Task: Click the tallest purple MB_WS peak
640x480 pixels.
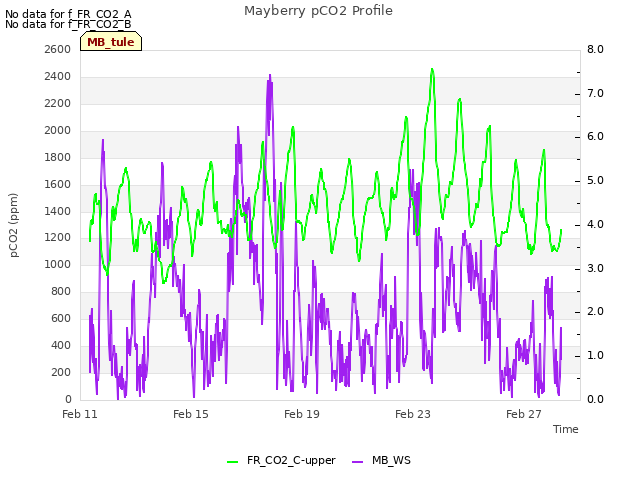Action: (x=270, y=76)
